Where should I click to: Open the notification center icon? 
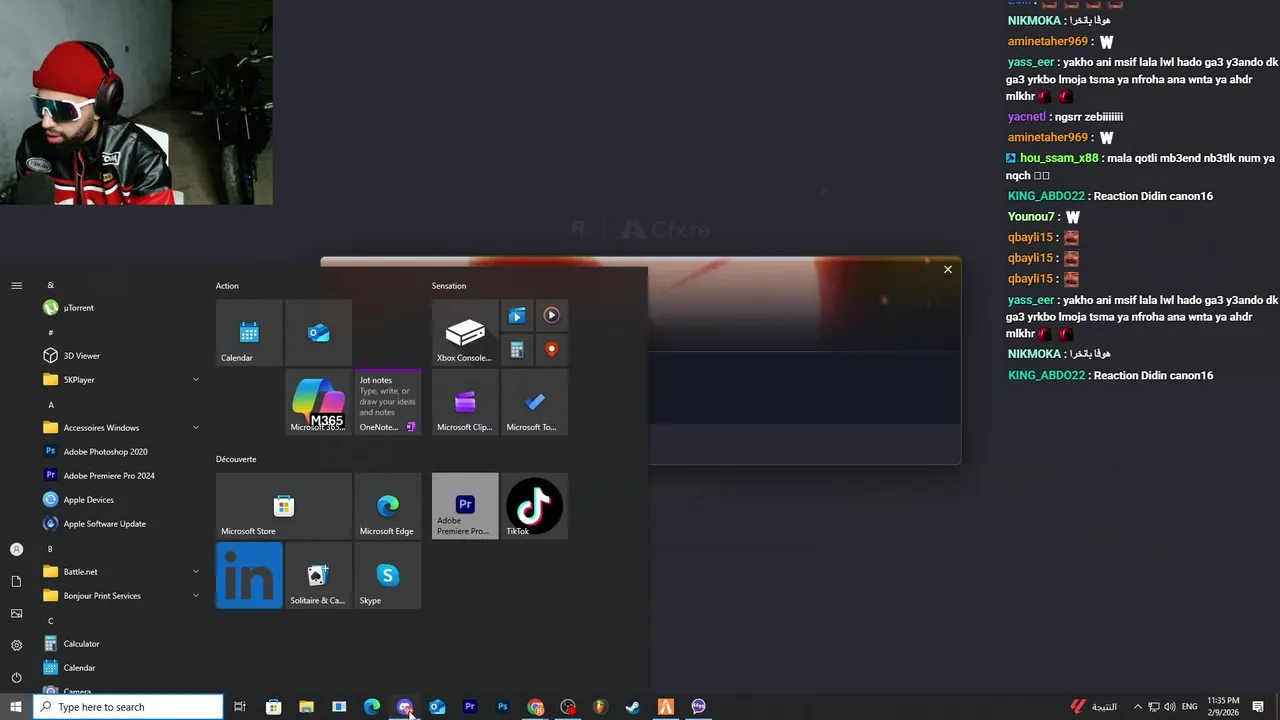(1258, 707)
